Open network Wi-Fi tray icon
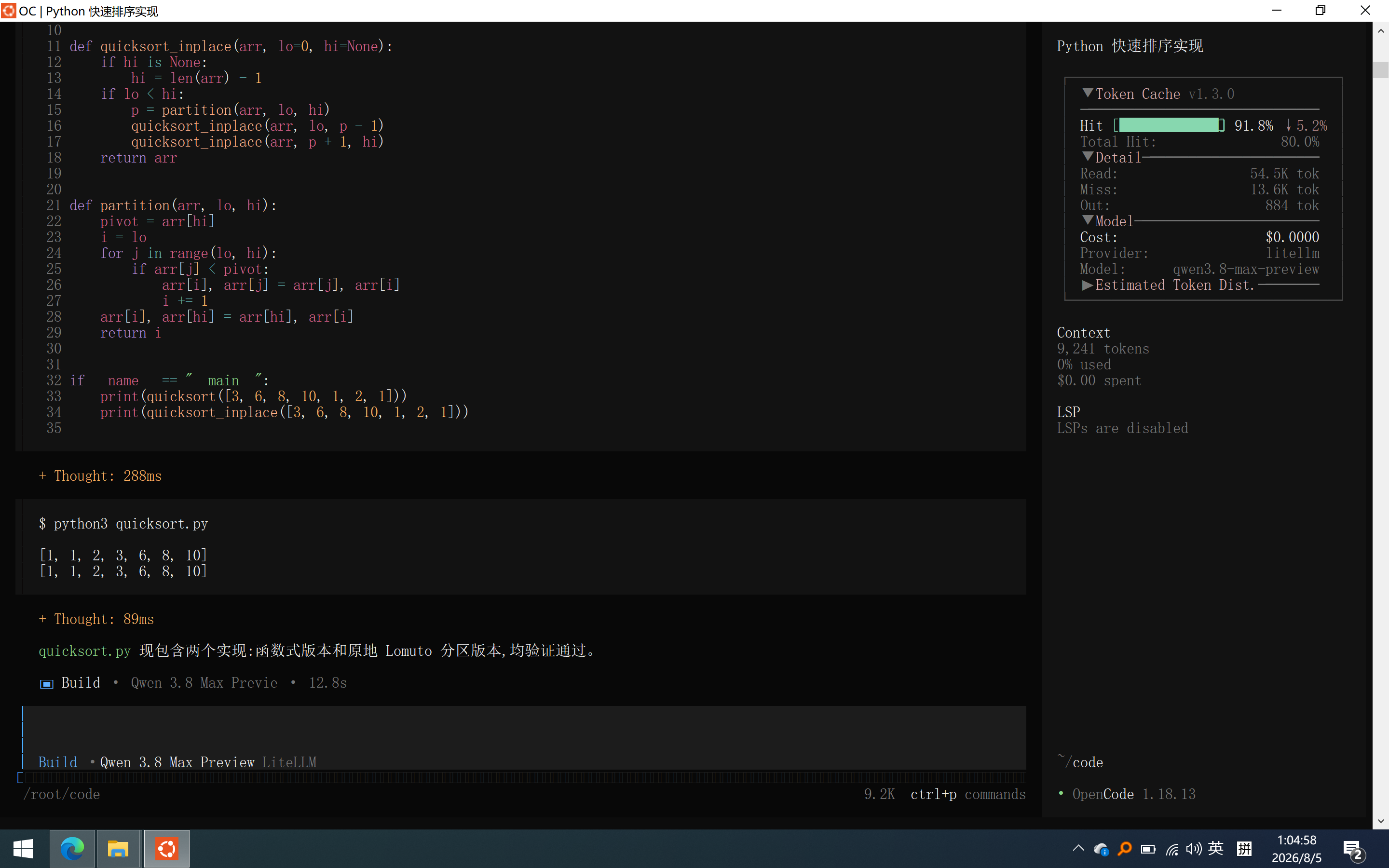The height and width of the screenshot is (868, 1389). pyautogui.click(x=1171, y=849)
